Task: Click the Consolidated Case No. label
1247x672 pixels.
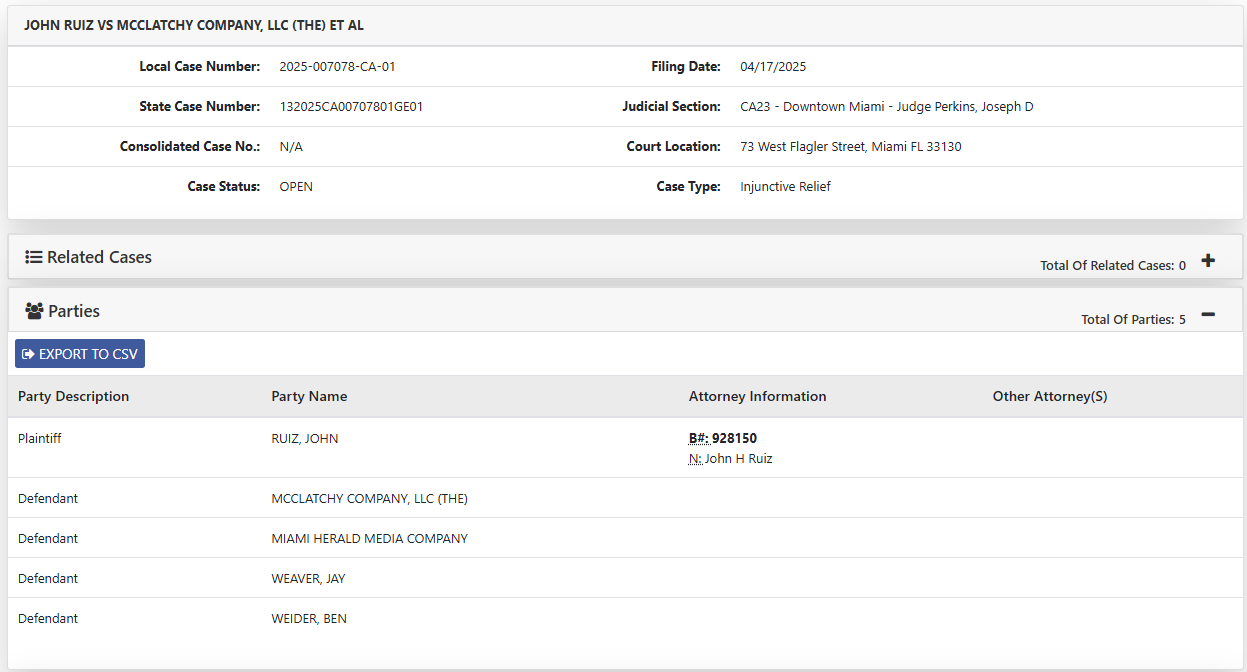Action: pos(190,146)
